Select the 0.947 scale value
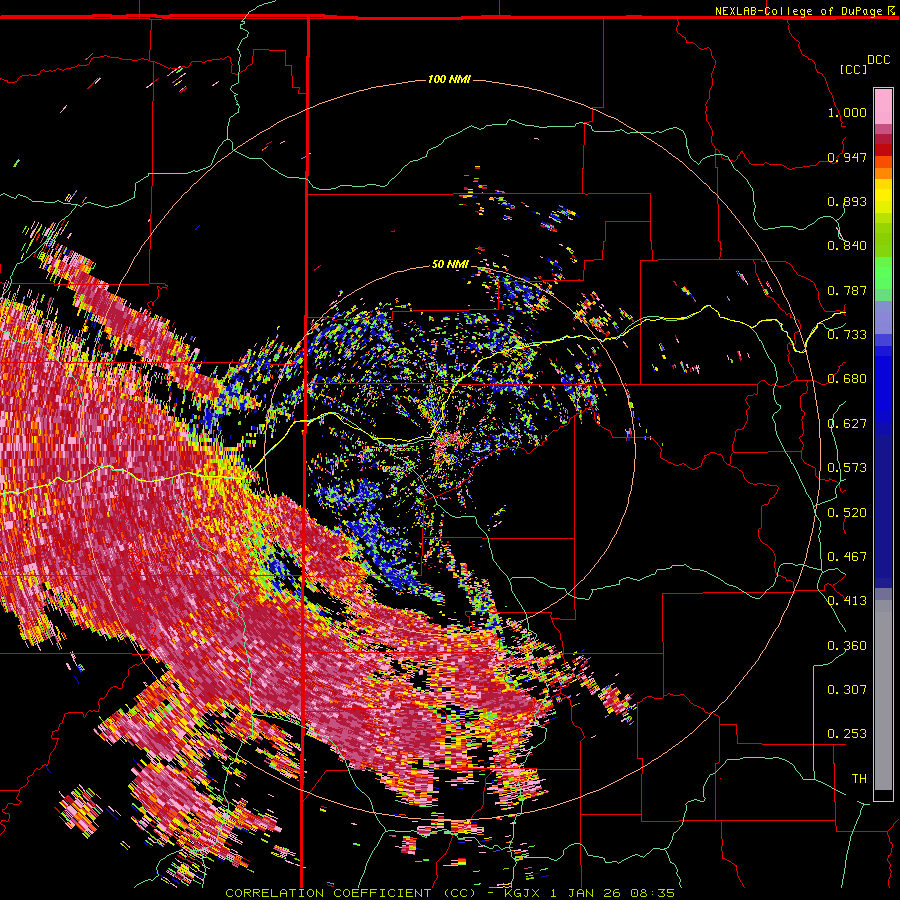The width and height of the screenshot is (900, 900). point(847,157)
